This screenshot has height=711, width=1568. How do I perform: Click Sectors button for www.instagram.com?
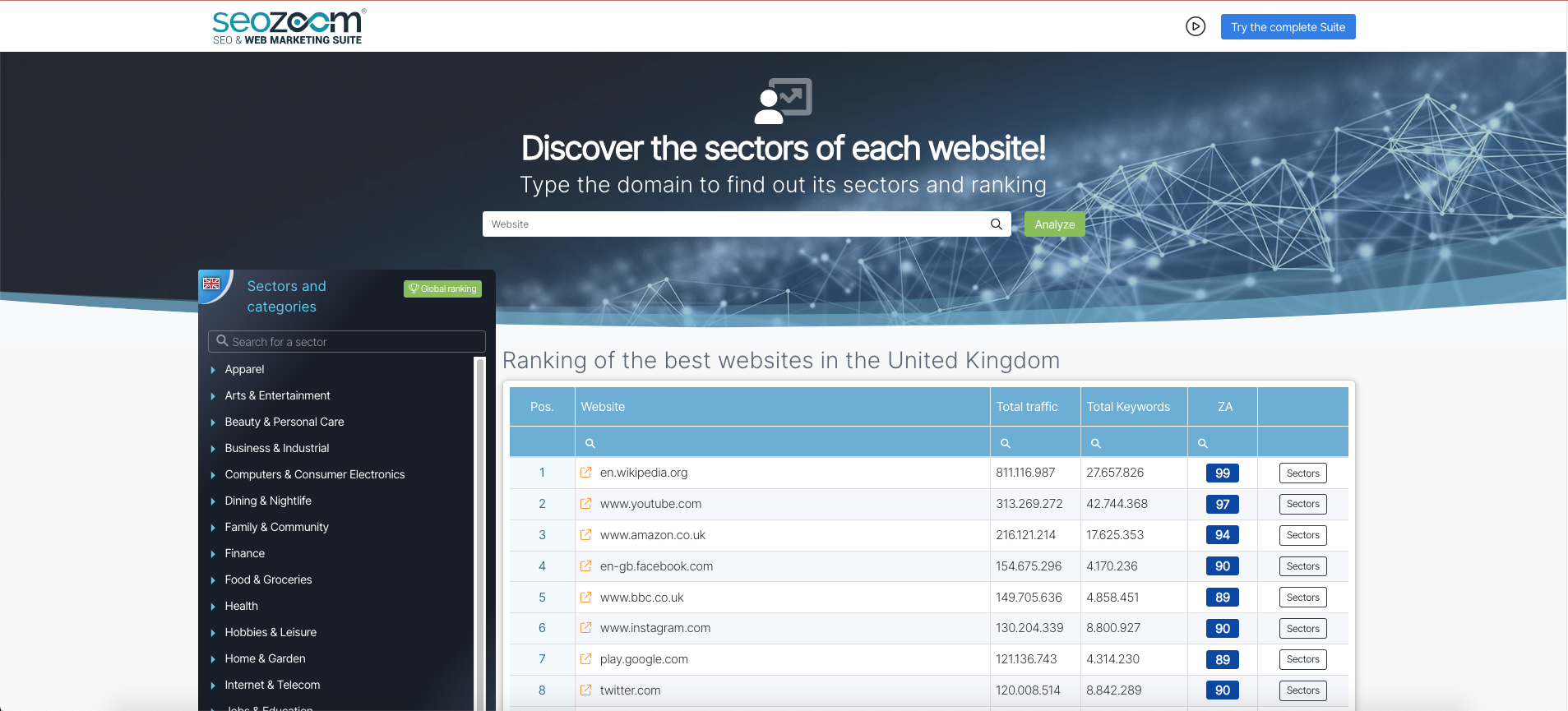pos(1303,629)
